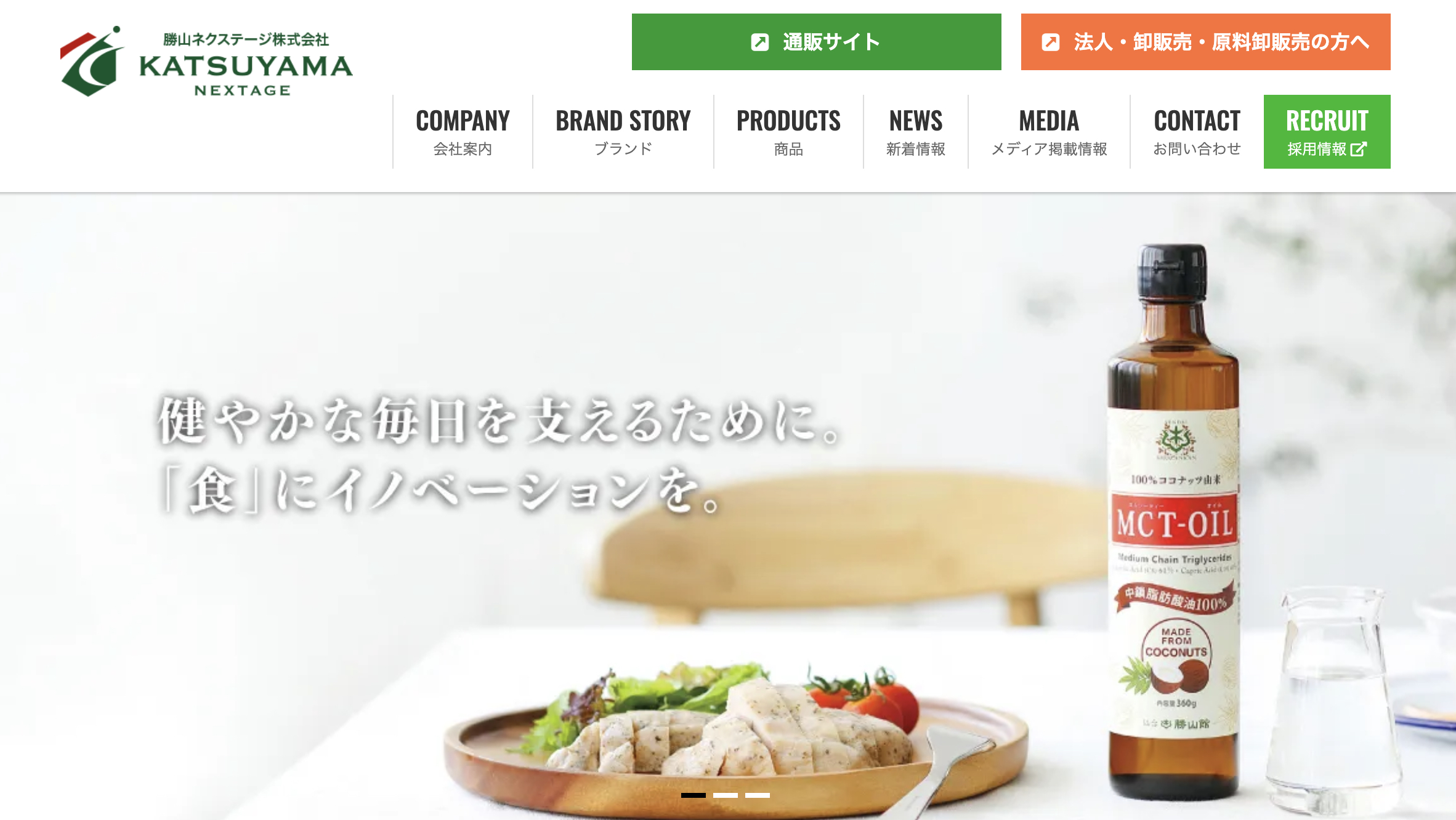The height and width of the screenshot is (820, 1456).
Task: Click the external-link icon beside 採用情報
Action: click(x=1359, y=149)
